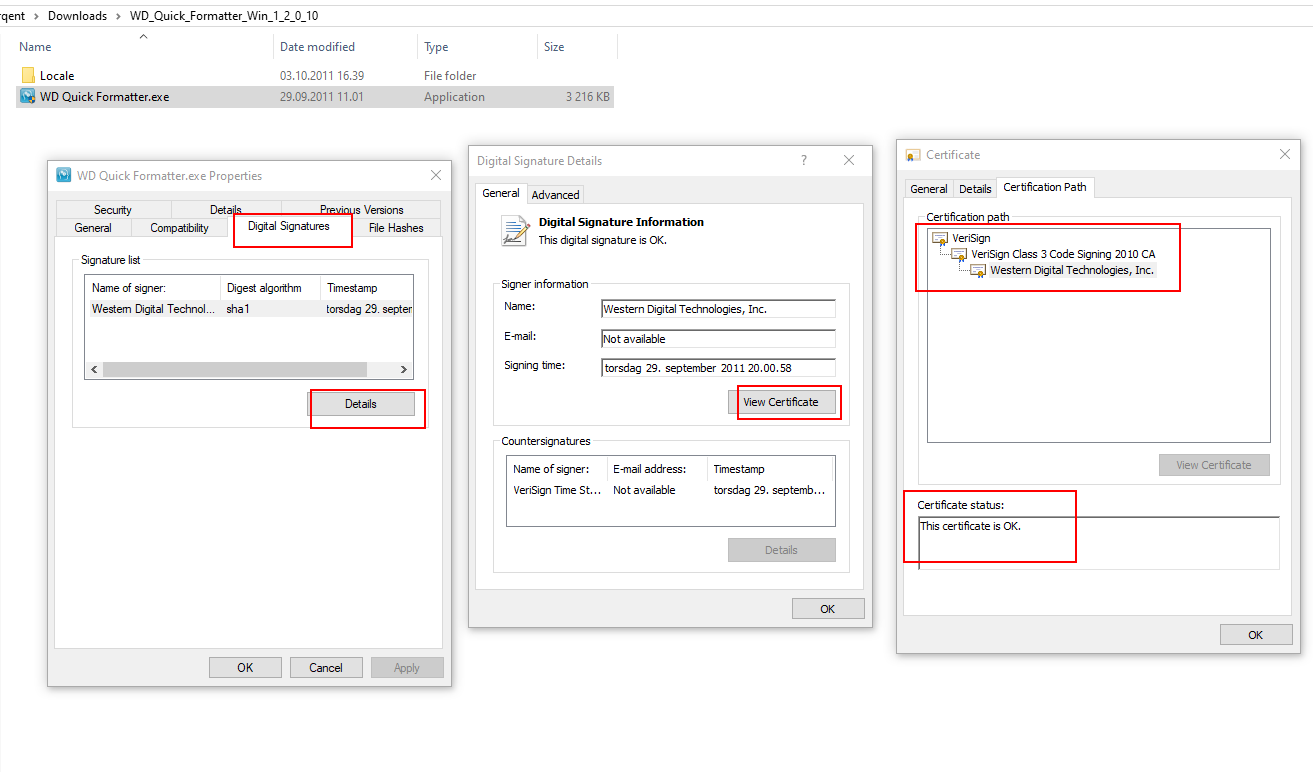Image resolution: width=1313 pixels, height=772 pixels.
Task: Sort files by Type column header
Action: pyautogui.click(x=478, y=47)
